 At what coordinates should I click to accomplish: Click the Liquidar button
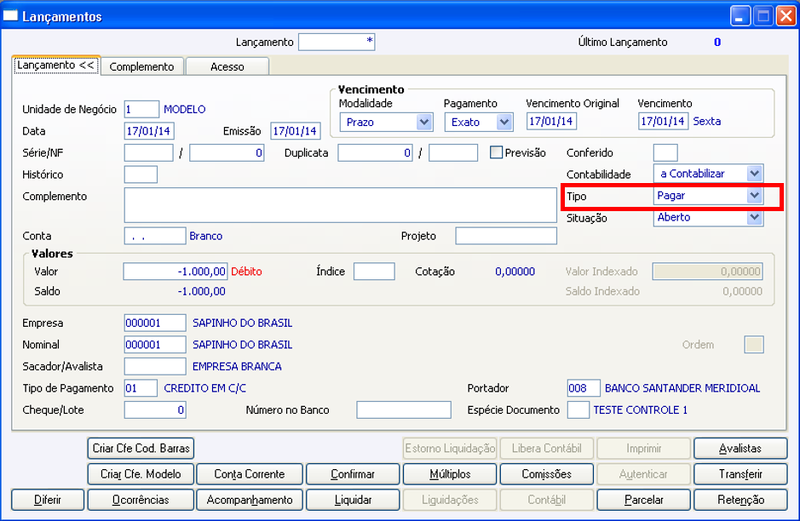pos(353,500)
